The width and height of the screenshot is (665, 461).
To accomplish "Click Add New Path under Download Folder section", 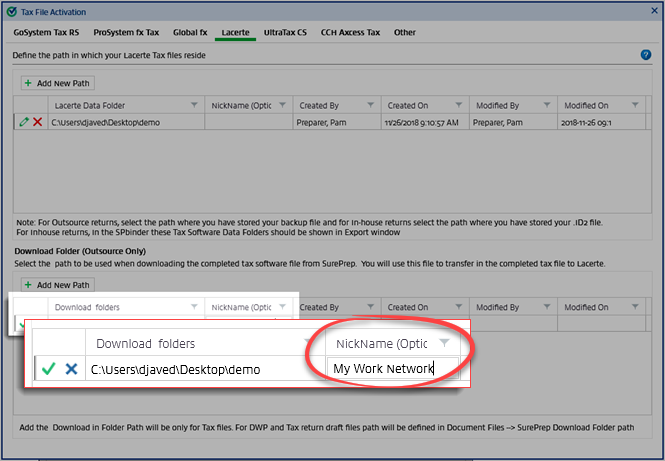I will pos(57,285).
